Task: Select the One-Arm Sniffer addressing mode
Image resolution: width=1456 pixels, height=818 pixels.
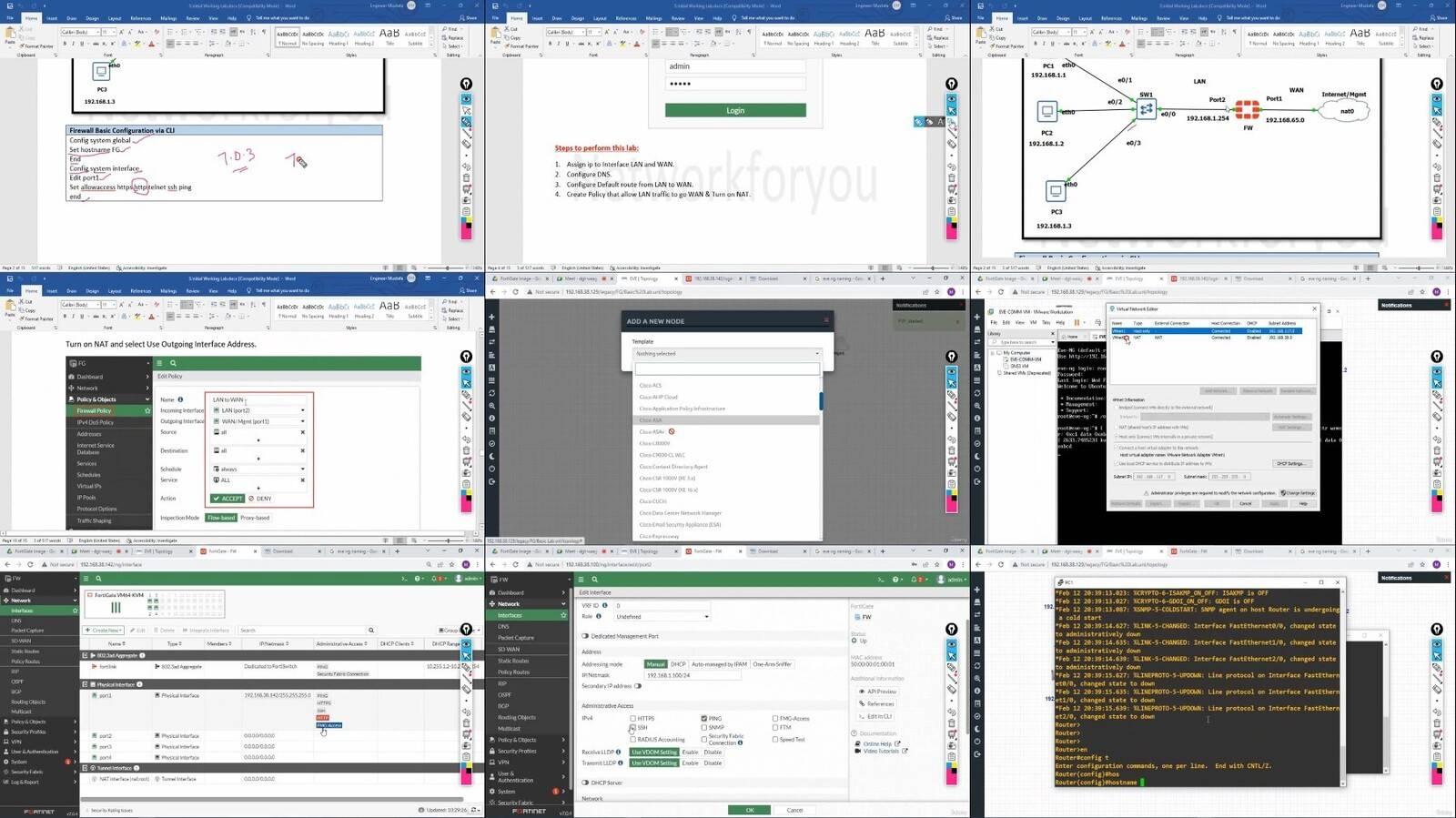Action: point(772,664)
